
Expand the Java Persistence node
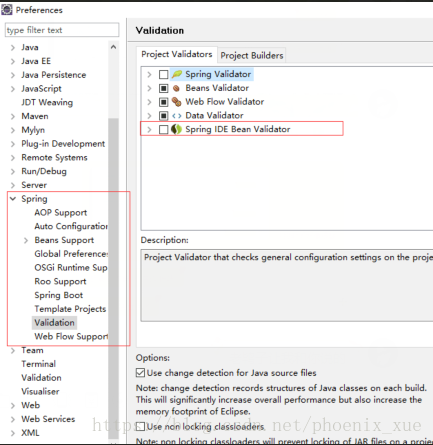[13, 75]
